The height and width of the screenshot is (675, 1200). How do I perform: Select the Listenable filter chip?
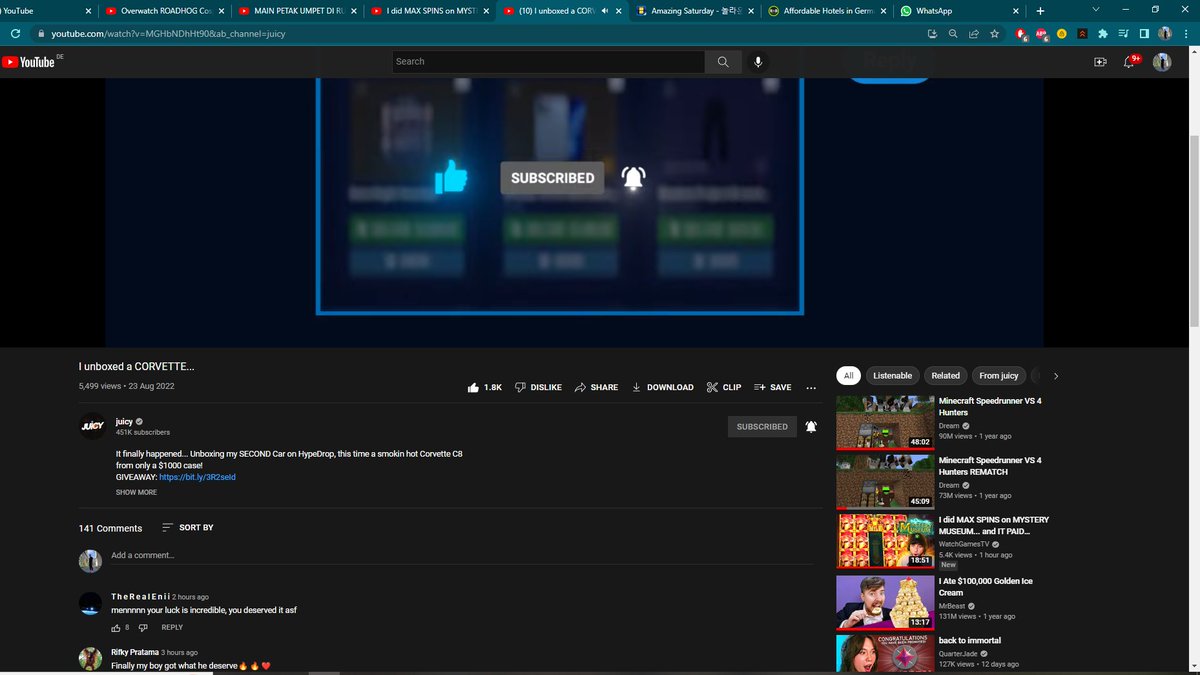(x=892, y=376)
